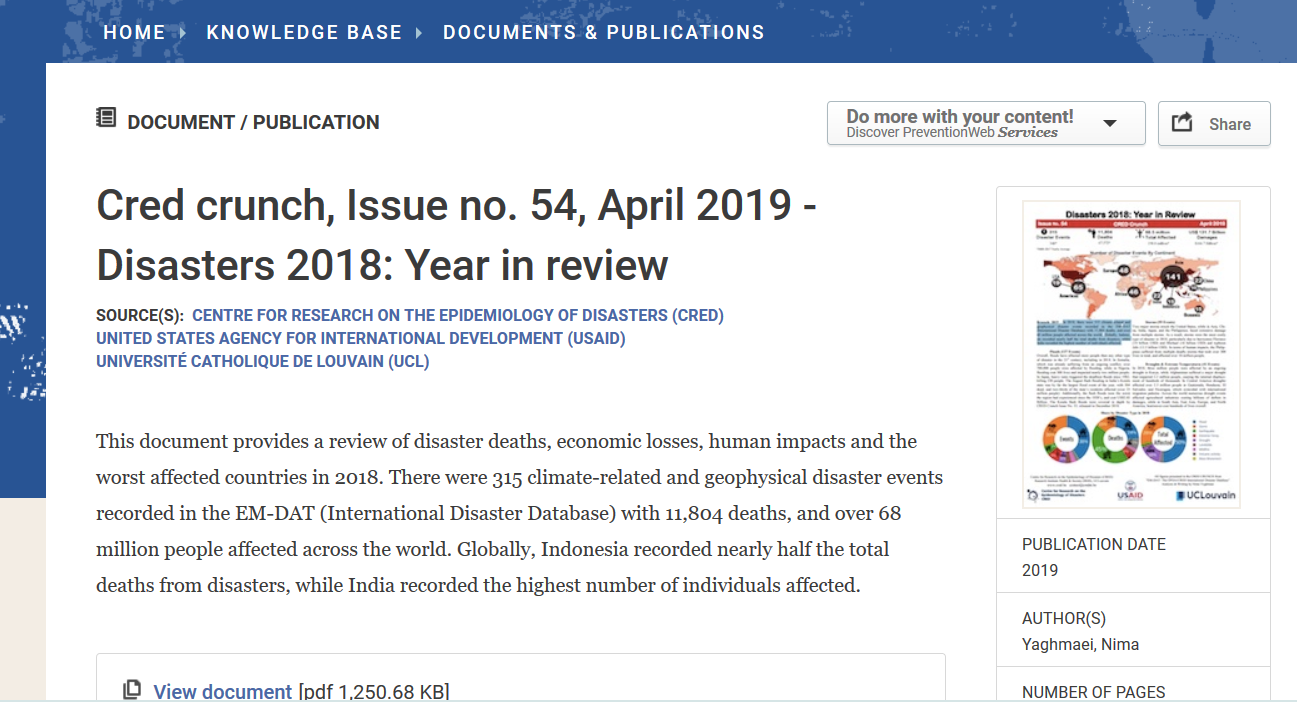The width and height of the screenshot is (1297, 702).
Task: Click the View document link
Action: [x=223, y=691]
